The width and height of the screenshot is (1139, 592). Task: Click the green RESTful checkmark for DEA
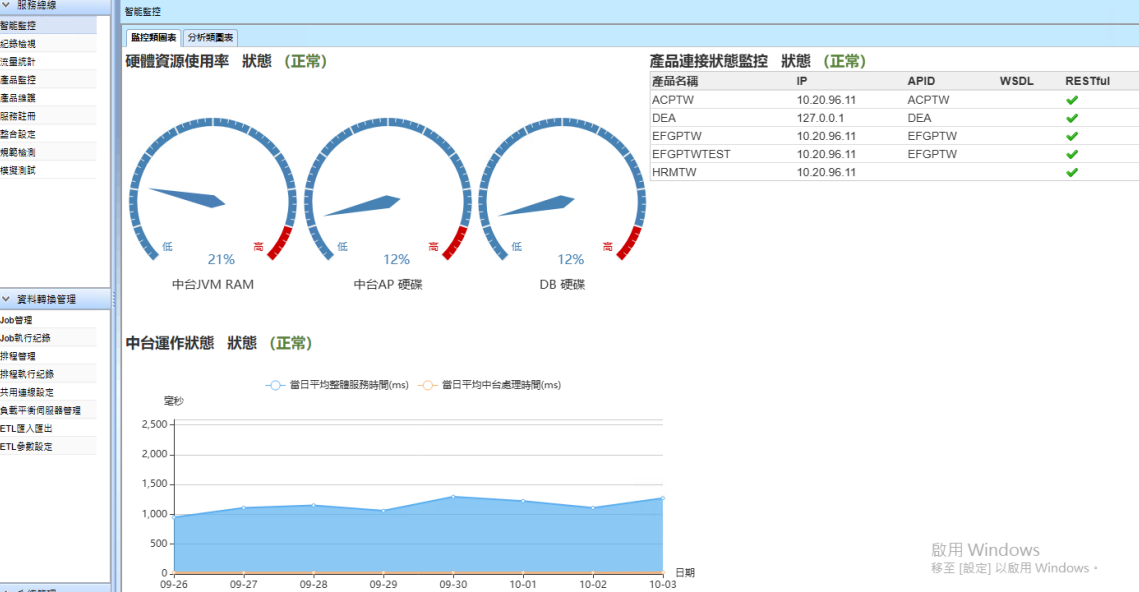click(1071, 118)
